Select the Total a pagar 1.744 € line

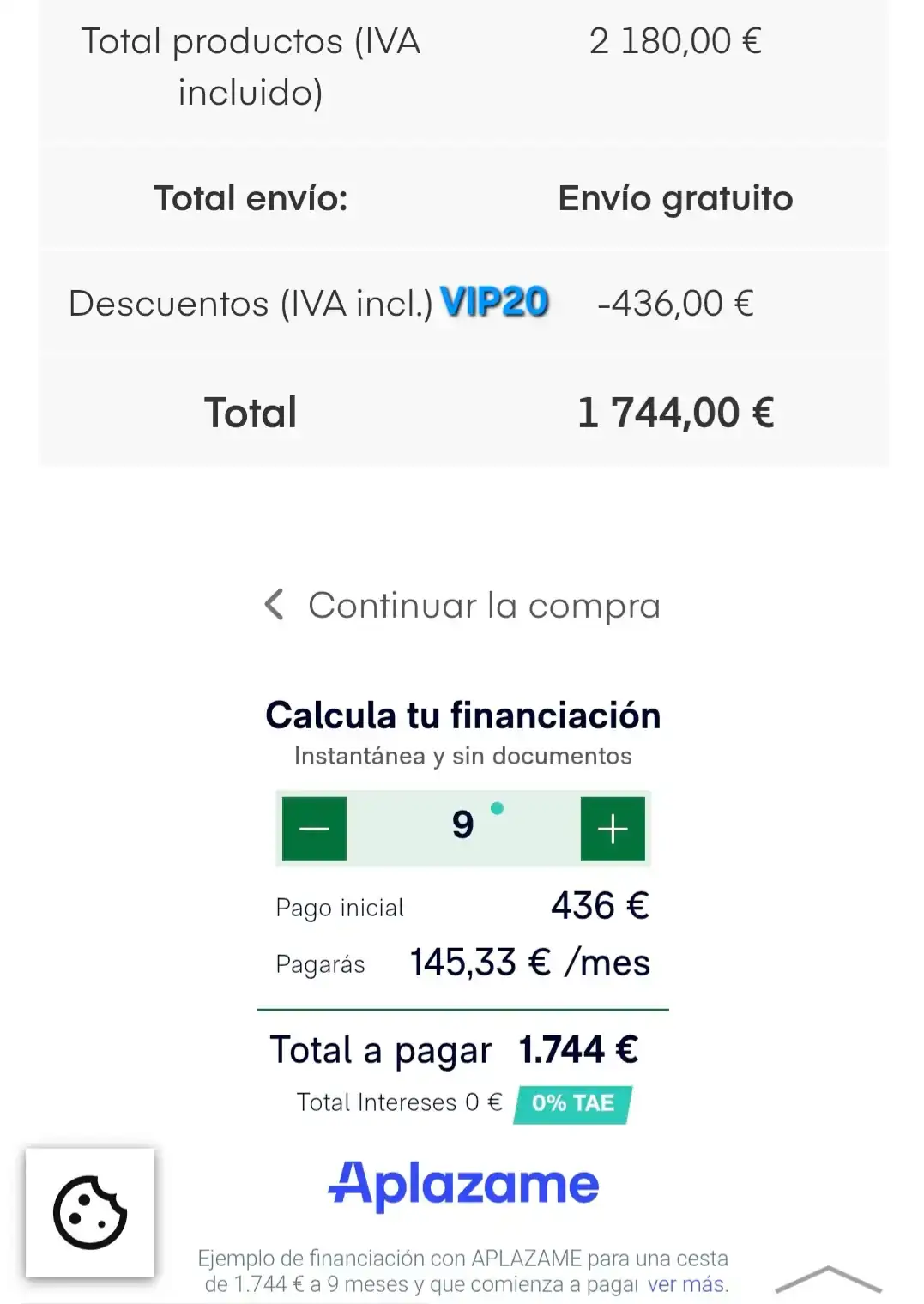pos(455,1050)
